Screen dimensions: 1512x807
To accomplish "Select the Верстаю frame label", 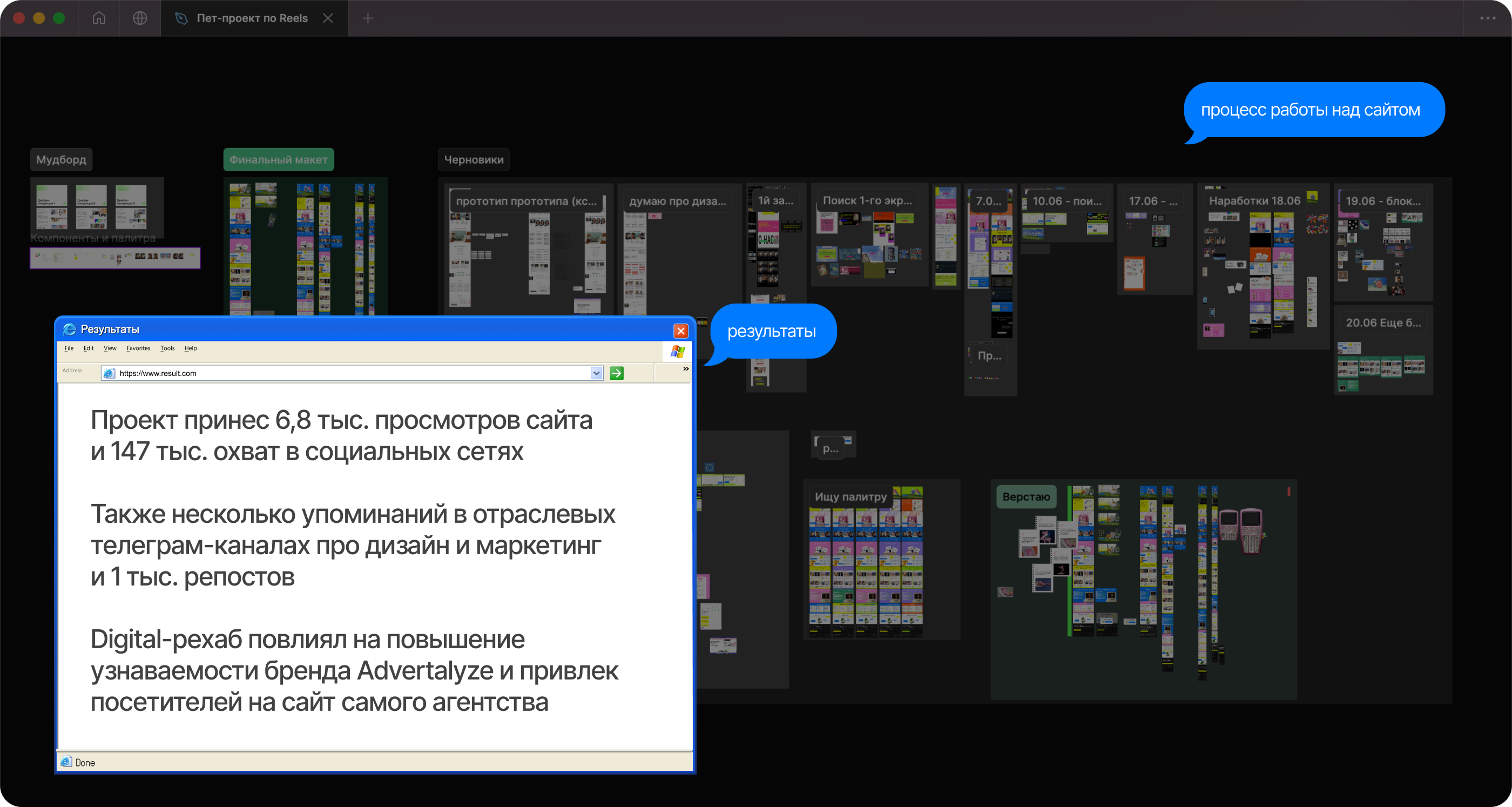I will coord(1025,497).
